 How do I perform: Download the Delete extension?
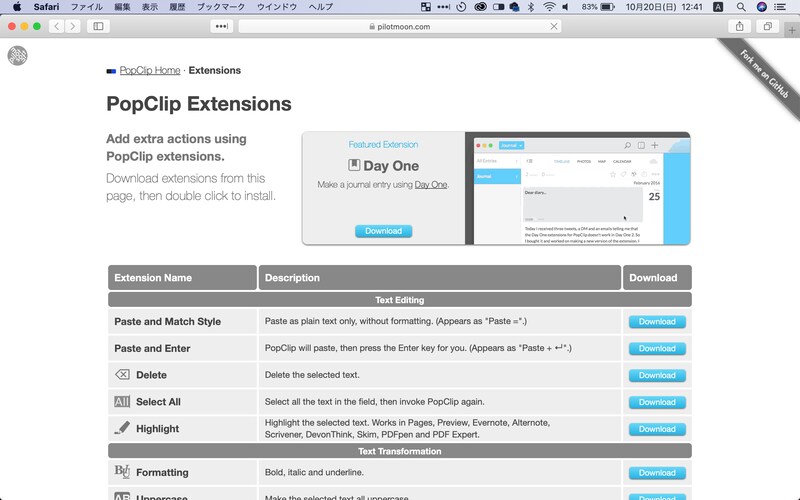click(657, 375)
